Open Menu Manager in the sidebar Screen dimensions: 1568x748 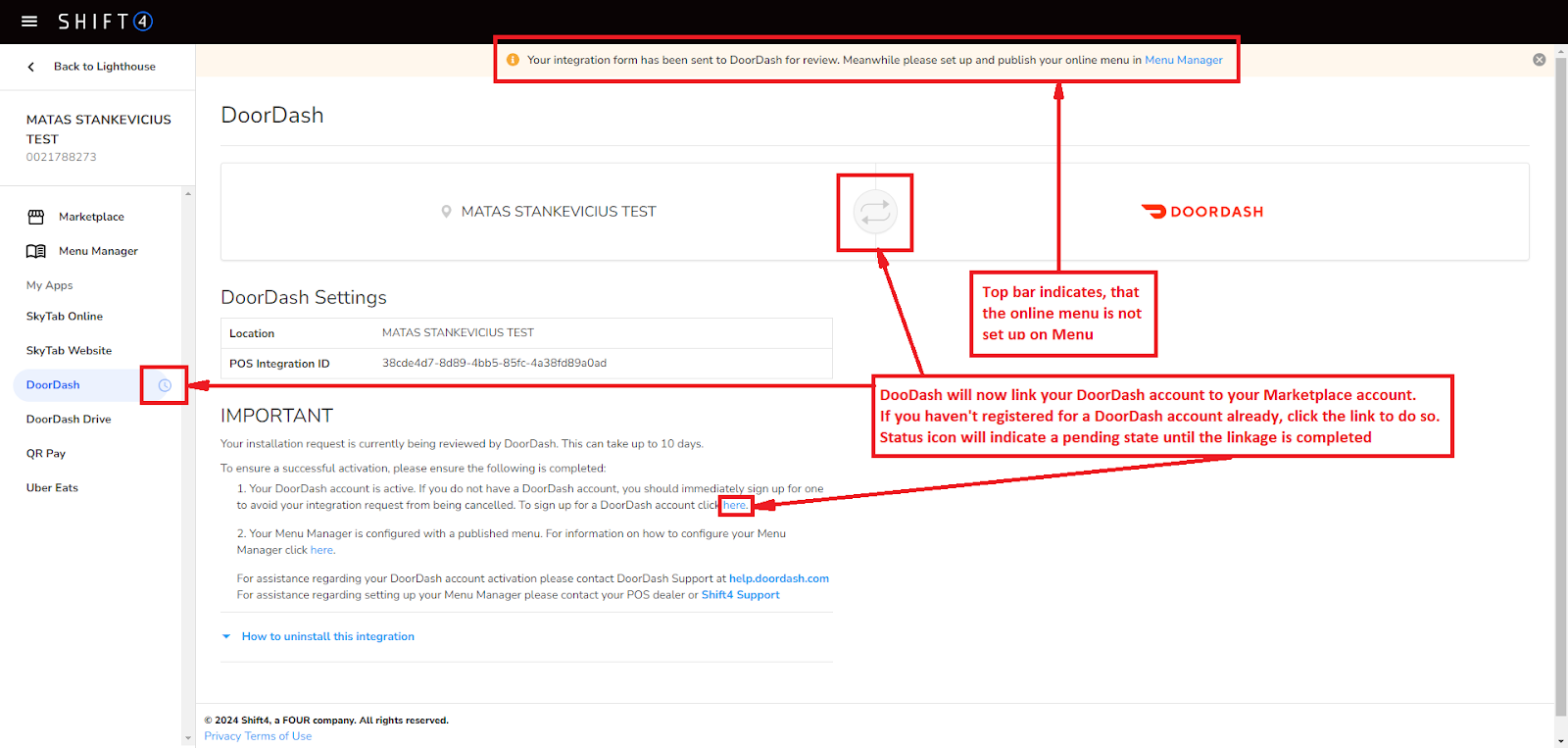point(98,251)
